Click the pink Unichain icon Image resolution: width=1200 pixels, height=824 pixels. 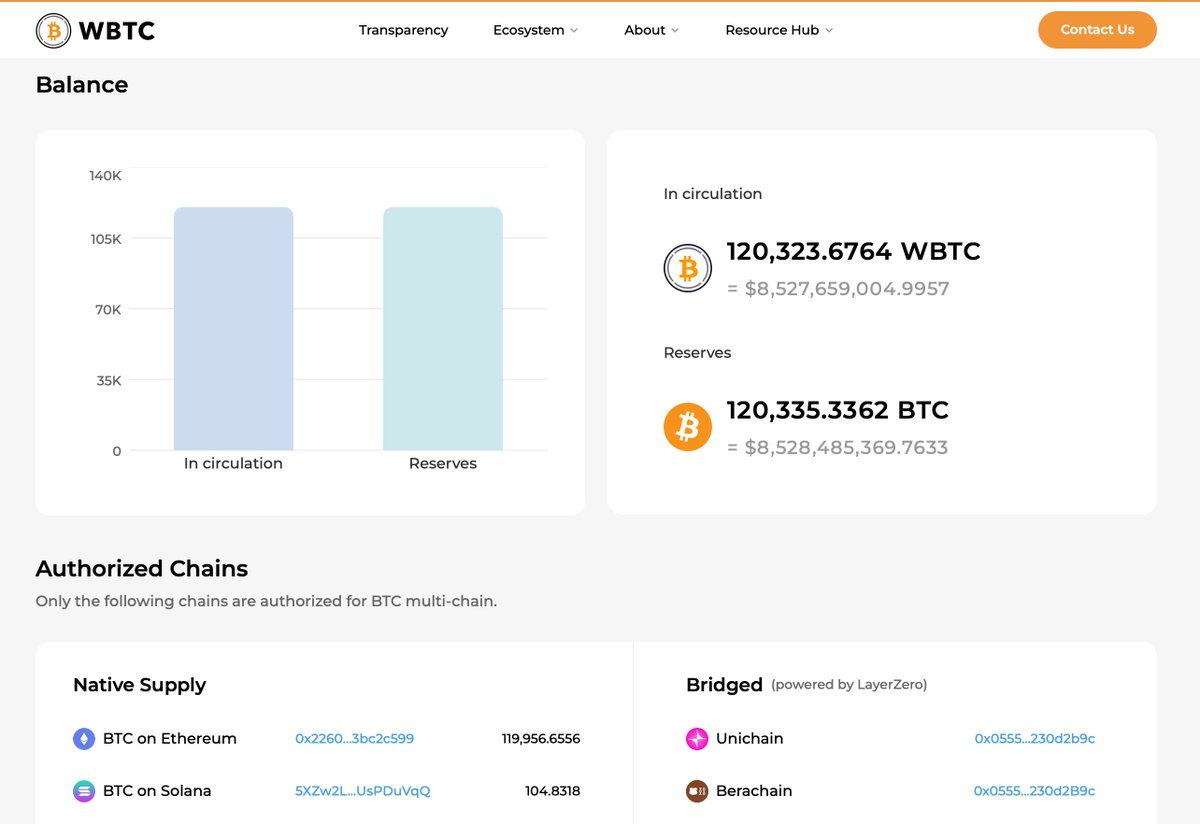click(x=697, y=739)
